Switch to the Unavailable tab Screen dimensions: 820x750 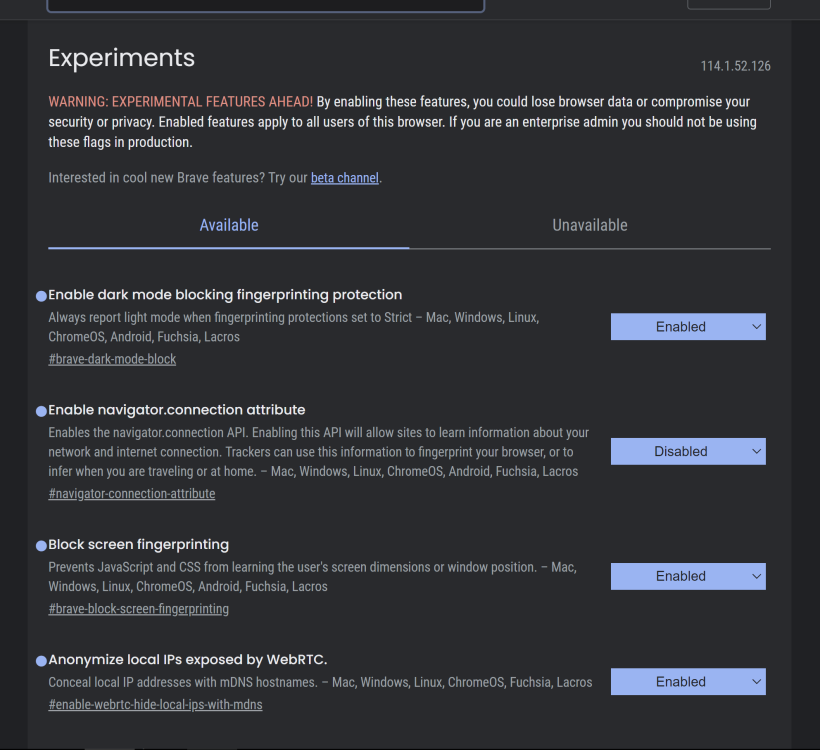point(590,226)
